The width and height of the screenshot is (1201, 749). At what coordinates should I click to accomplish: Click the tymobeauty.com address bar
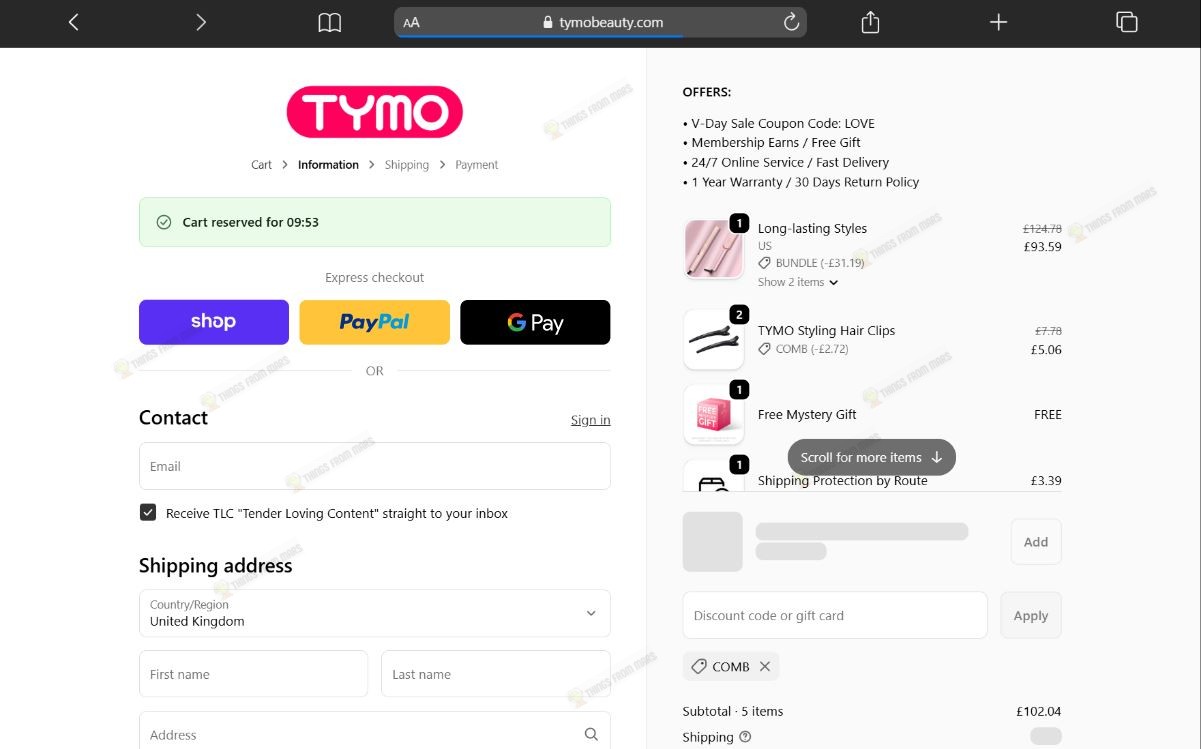coord(601,22)
